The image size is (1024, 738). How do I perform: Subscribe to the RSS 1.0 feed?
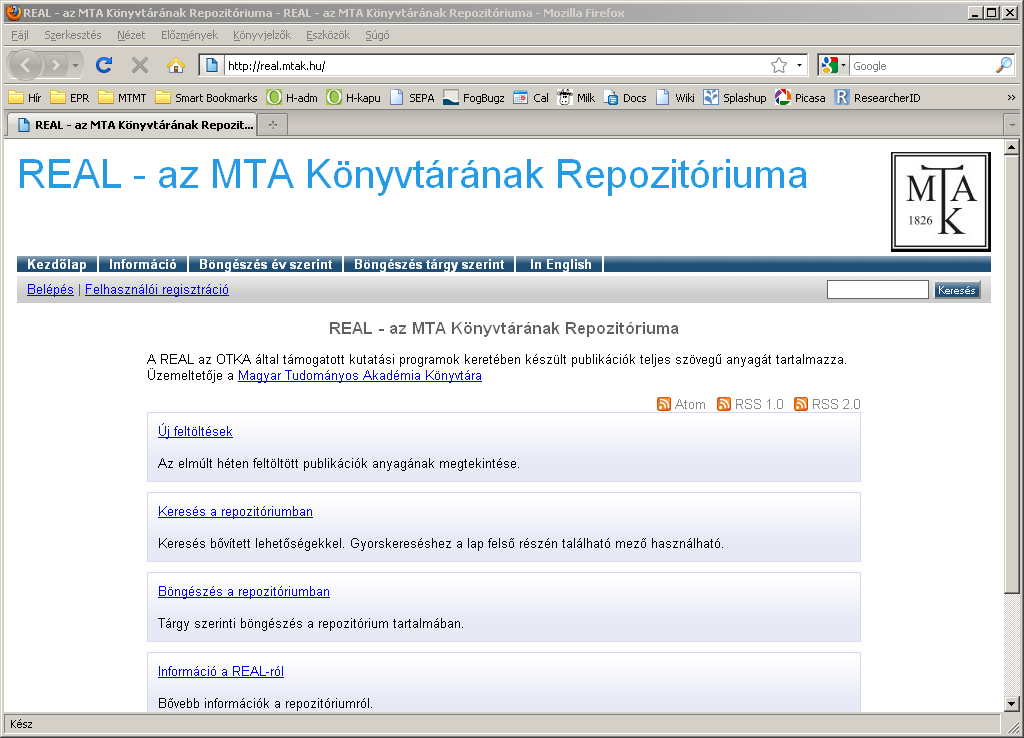click(x=750, y=404)
